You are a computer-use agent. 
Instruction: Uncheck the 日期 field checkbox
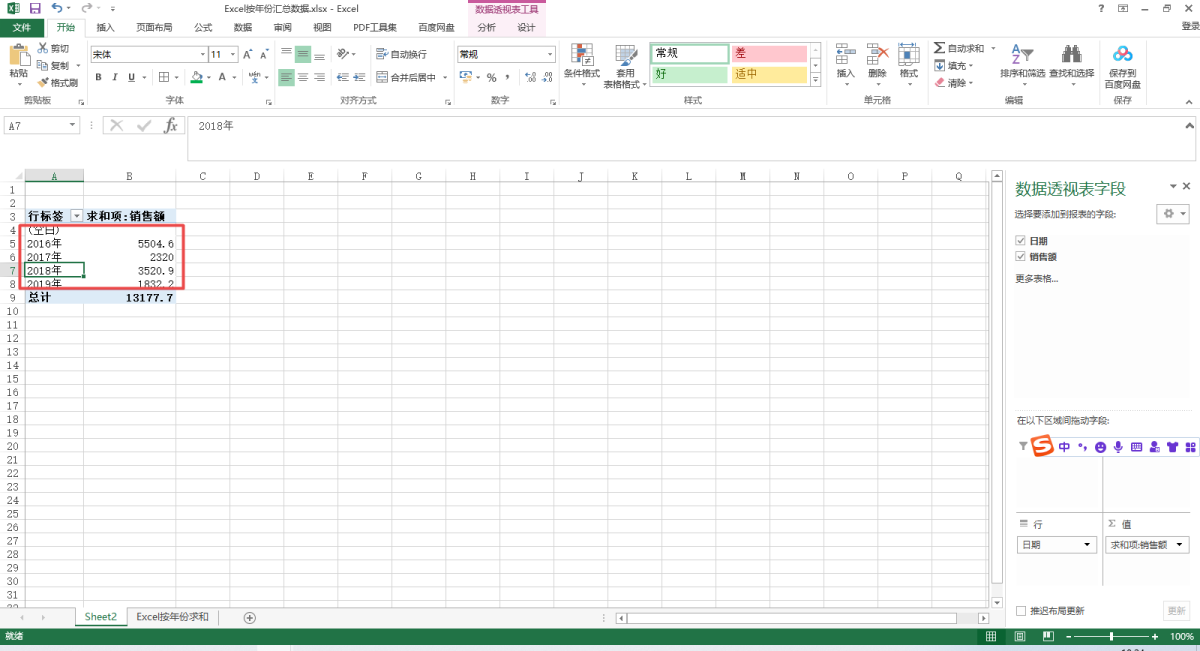tap(1021, 241)
